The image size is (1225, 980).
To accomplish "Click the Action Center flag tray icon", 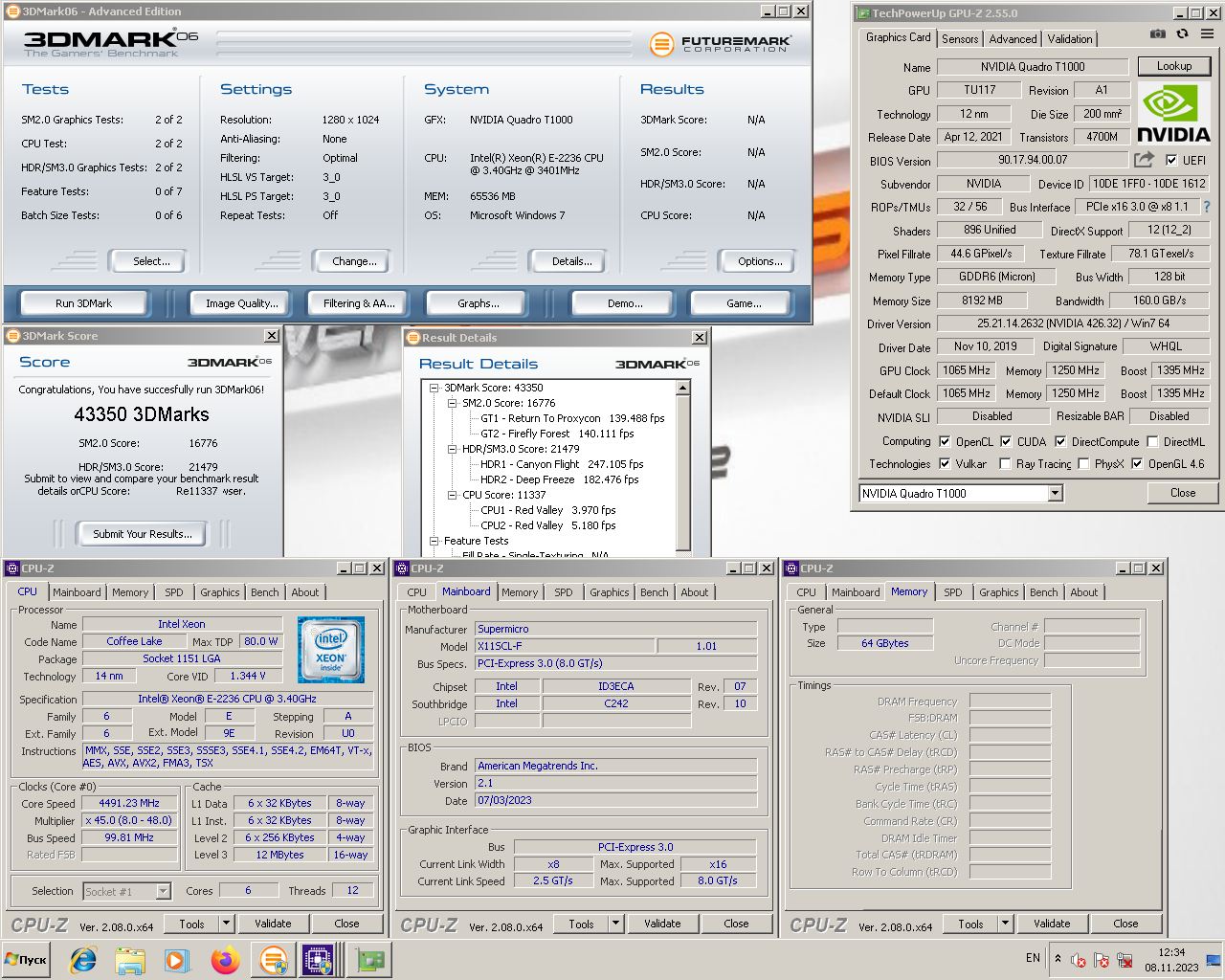I will point(1102,960).
